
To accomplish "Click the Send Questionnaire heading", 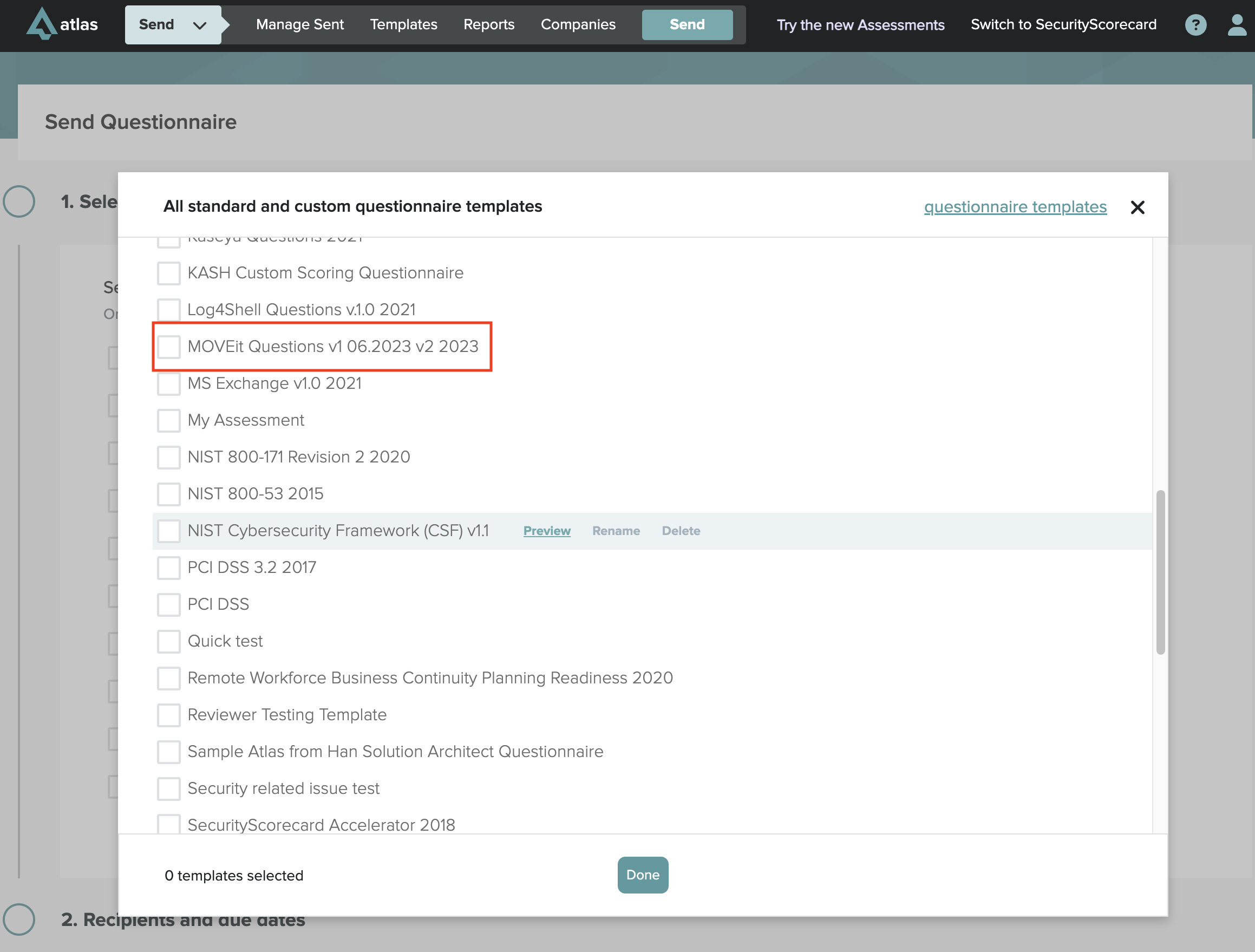I will pos(141,122).
